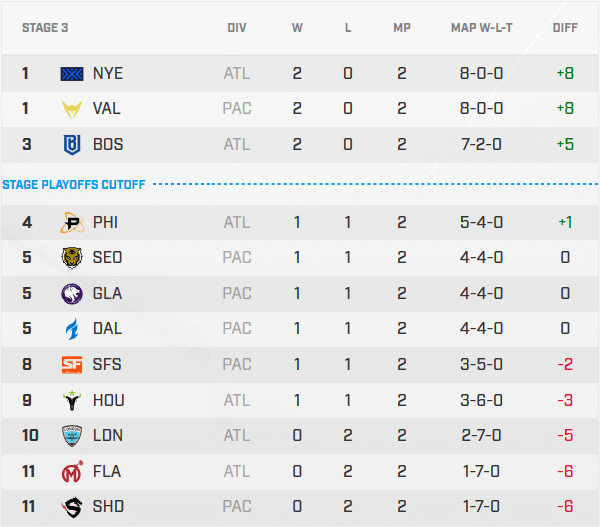Click the LDN team logo icon

click(73, 435)
